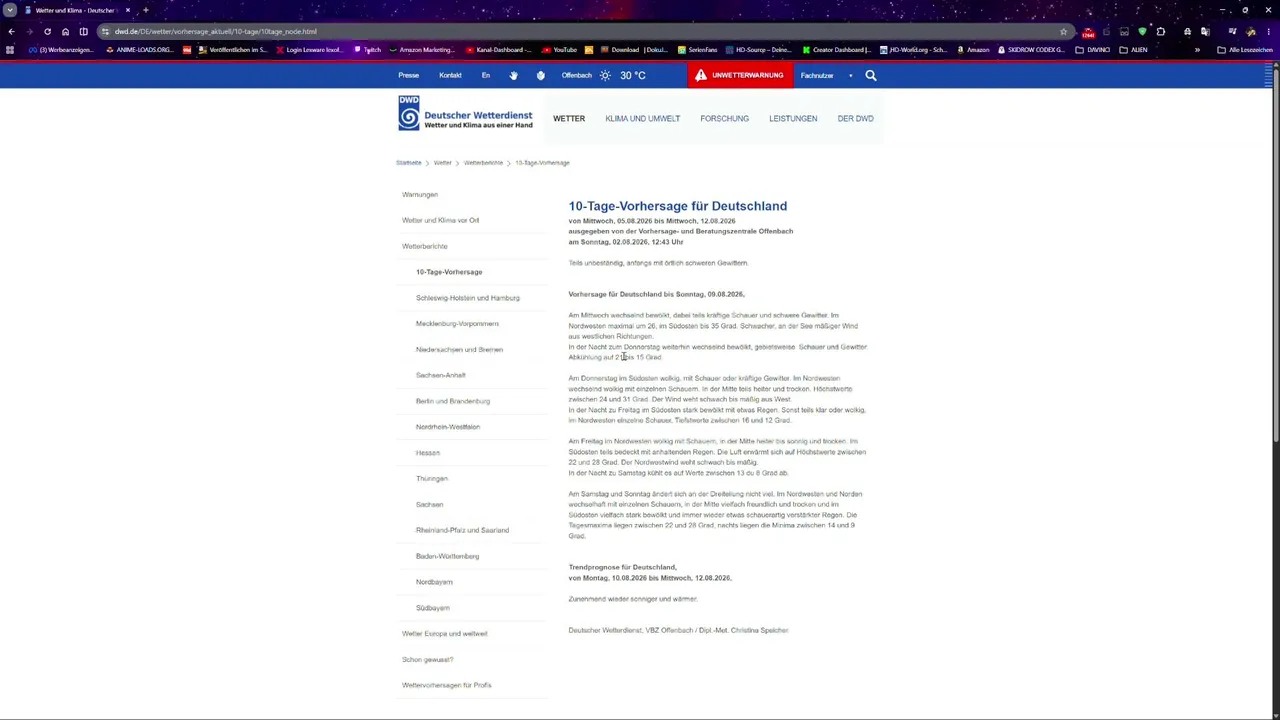Show more bookmarks with the chevron
Screen dimensions: 1280x720
click(1197, 50)
